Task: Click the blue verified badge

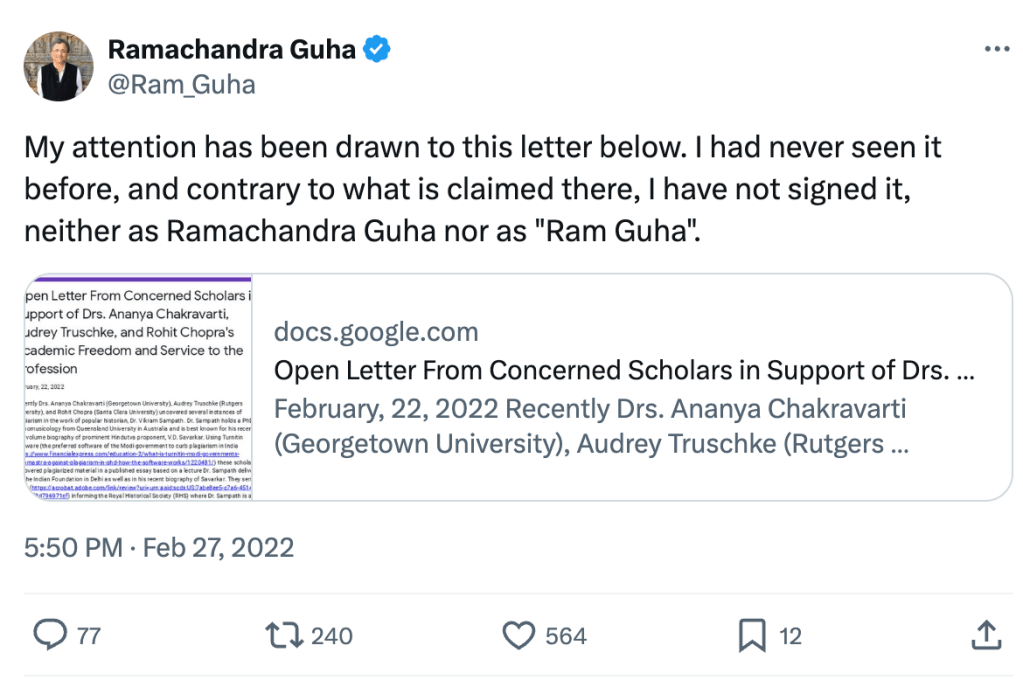Action: [377, 48]
